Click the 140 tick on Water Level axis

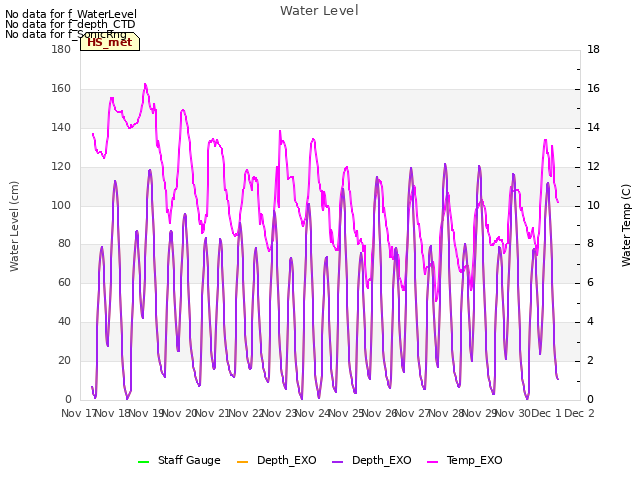[x=61, y=127]
